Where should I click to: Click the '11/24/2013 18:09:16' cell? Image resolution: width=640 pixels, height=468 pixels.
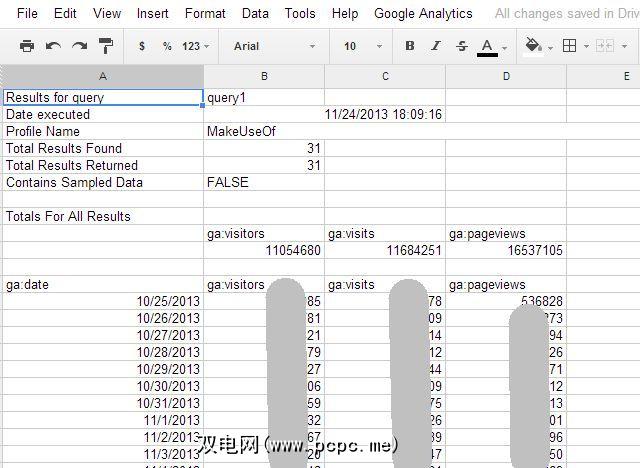(385, 114)
